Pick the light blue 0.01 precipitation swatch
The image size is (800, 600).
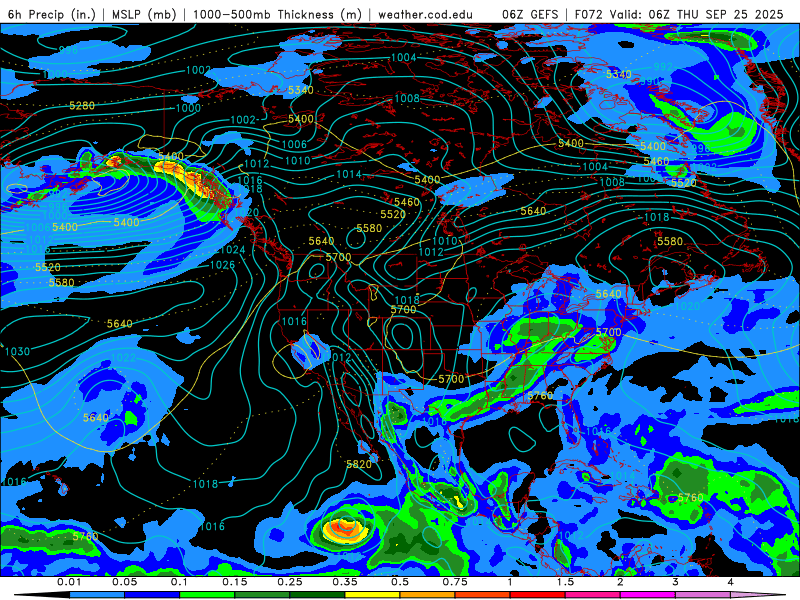point(97,595)
